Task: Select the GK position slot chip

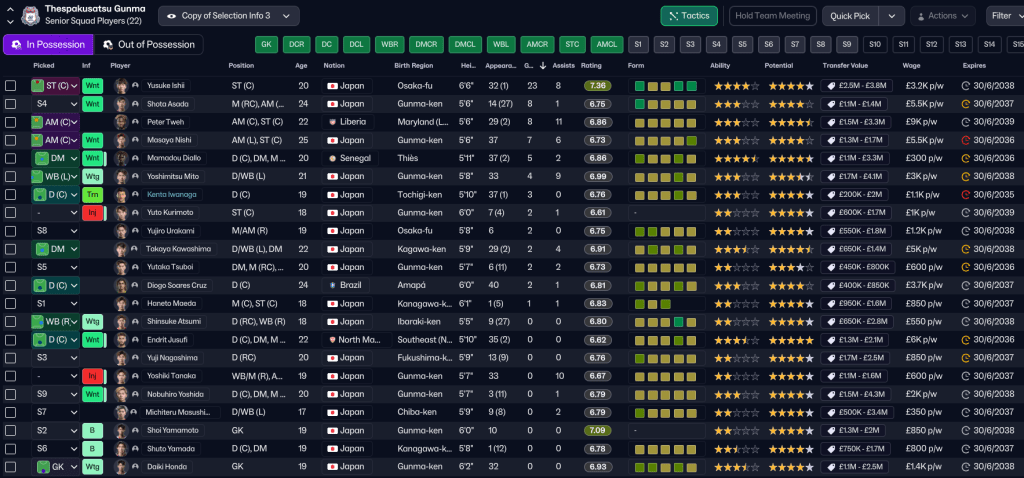Action: coord(266,45)
